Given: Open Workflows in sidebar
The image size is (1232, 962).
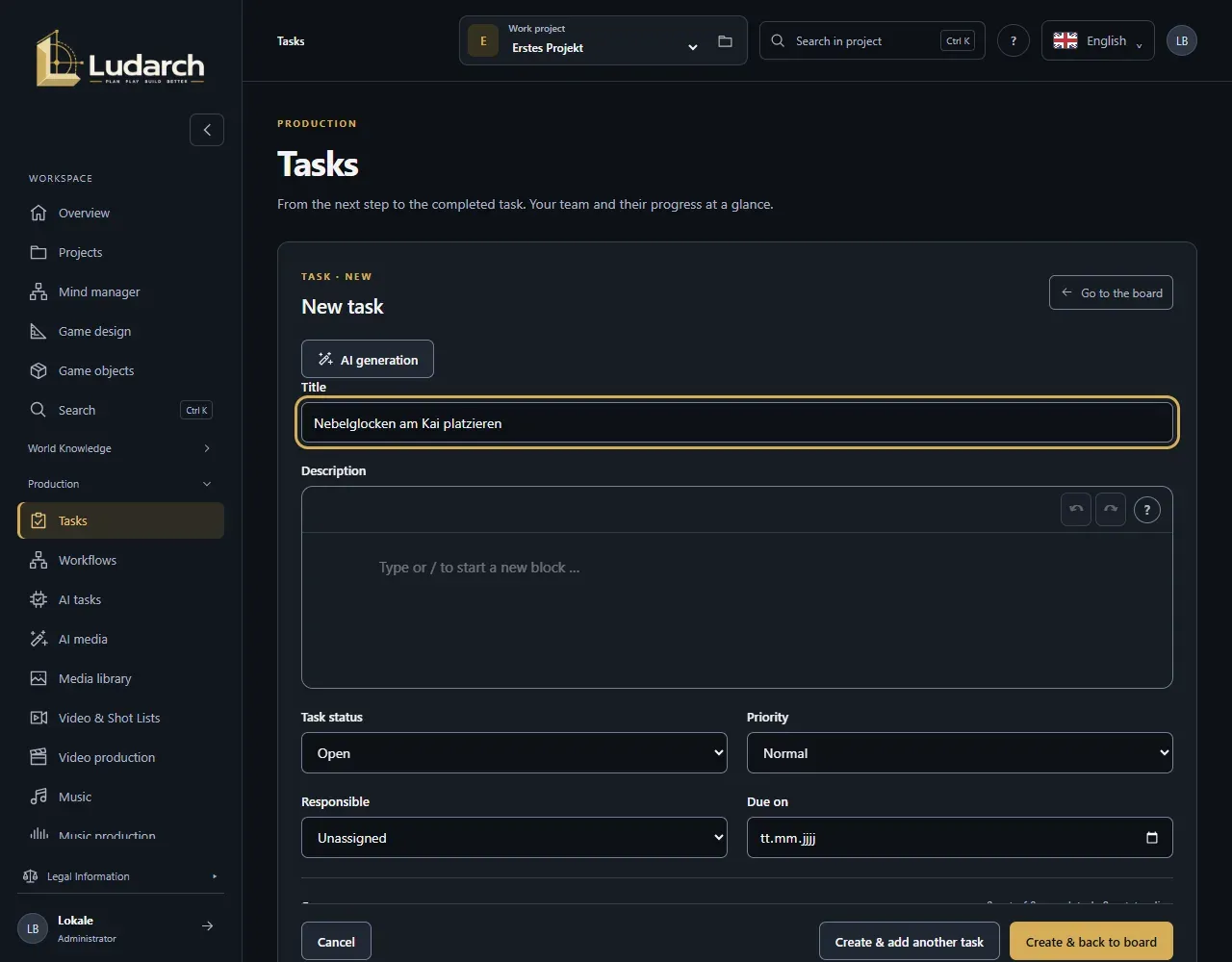Looking at the screenshot, I should (x=121, y=560).
